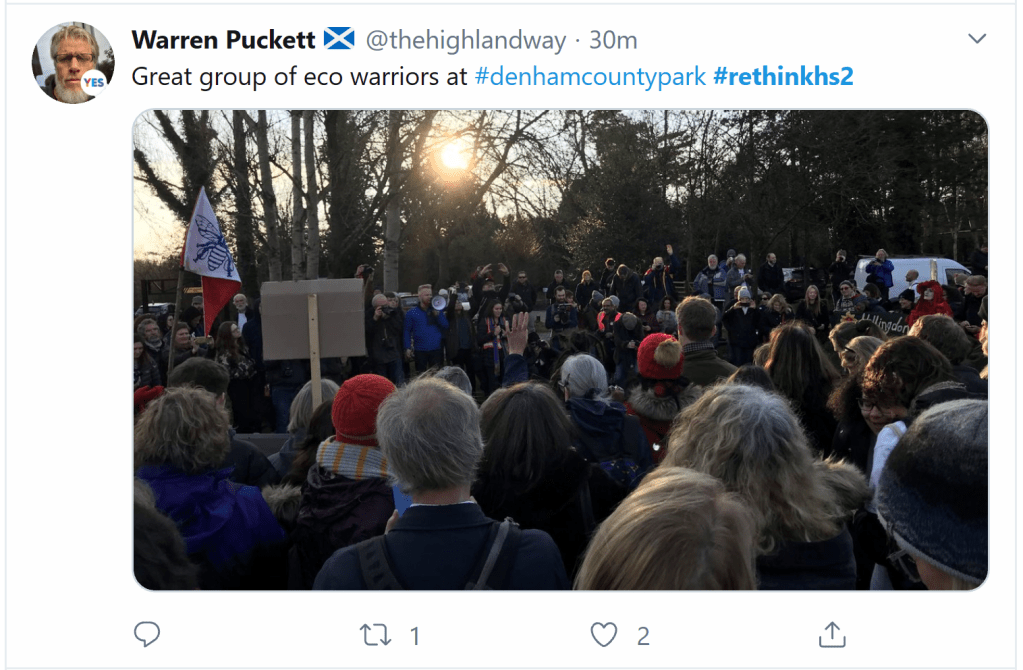View likes by clicking the count 2
The height and width of the screenshot is (670, 1023).
[x=643, y=636]
